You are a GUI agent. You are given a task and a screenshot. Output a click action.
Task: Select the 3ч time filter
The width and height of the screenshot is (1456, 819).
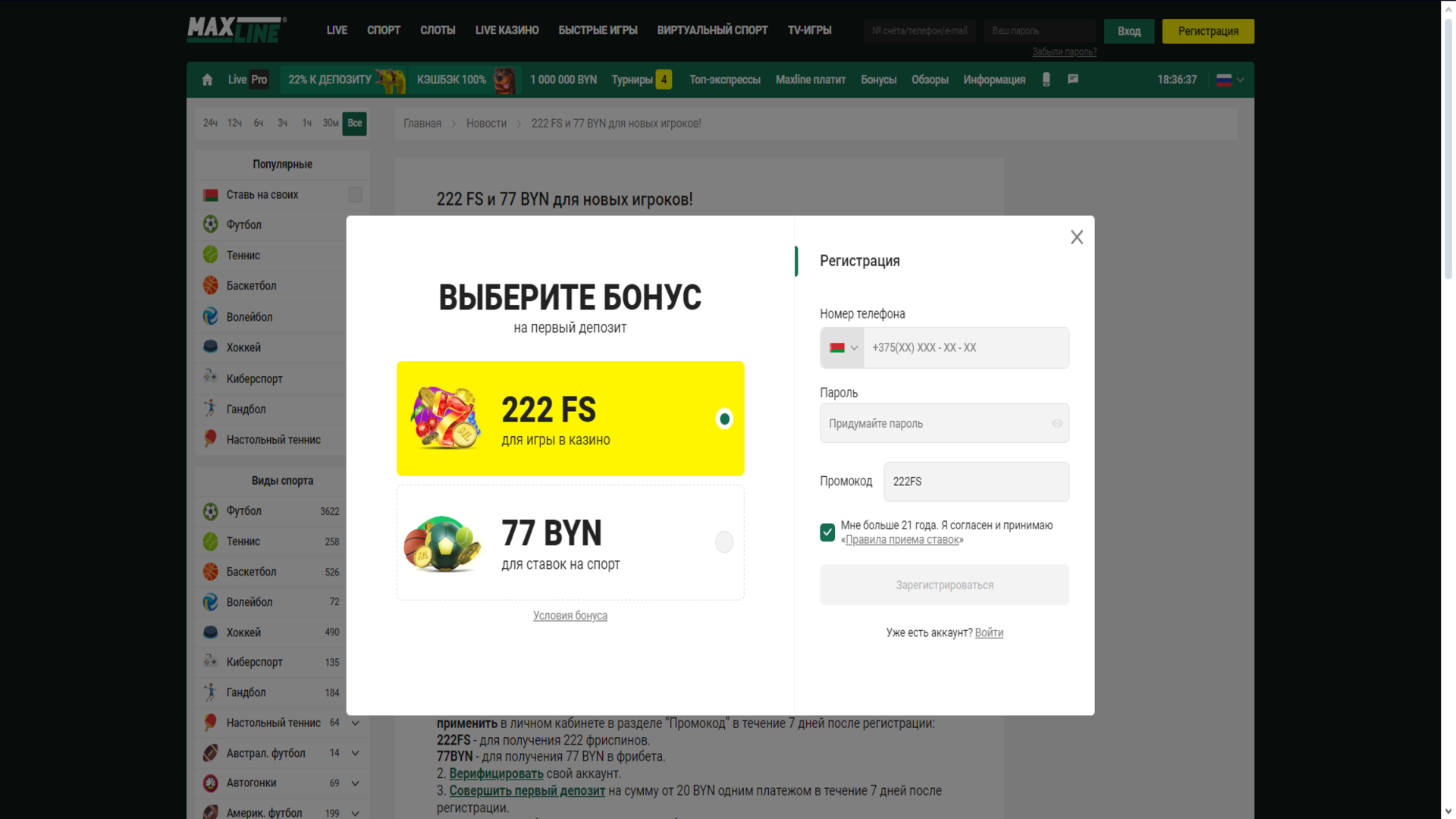pos(282,123)
